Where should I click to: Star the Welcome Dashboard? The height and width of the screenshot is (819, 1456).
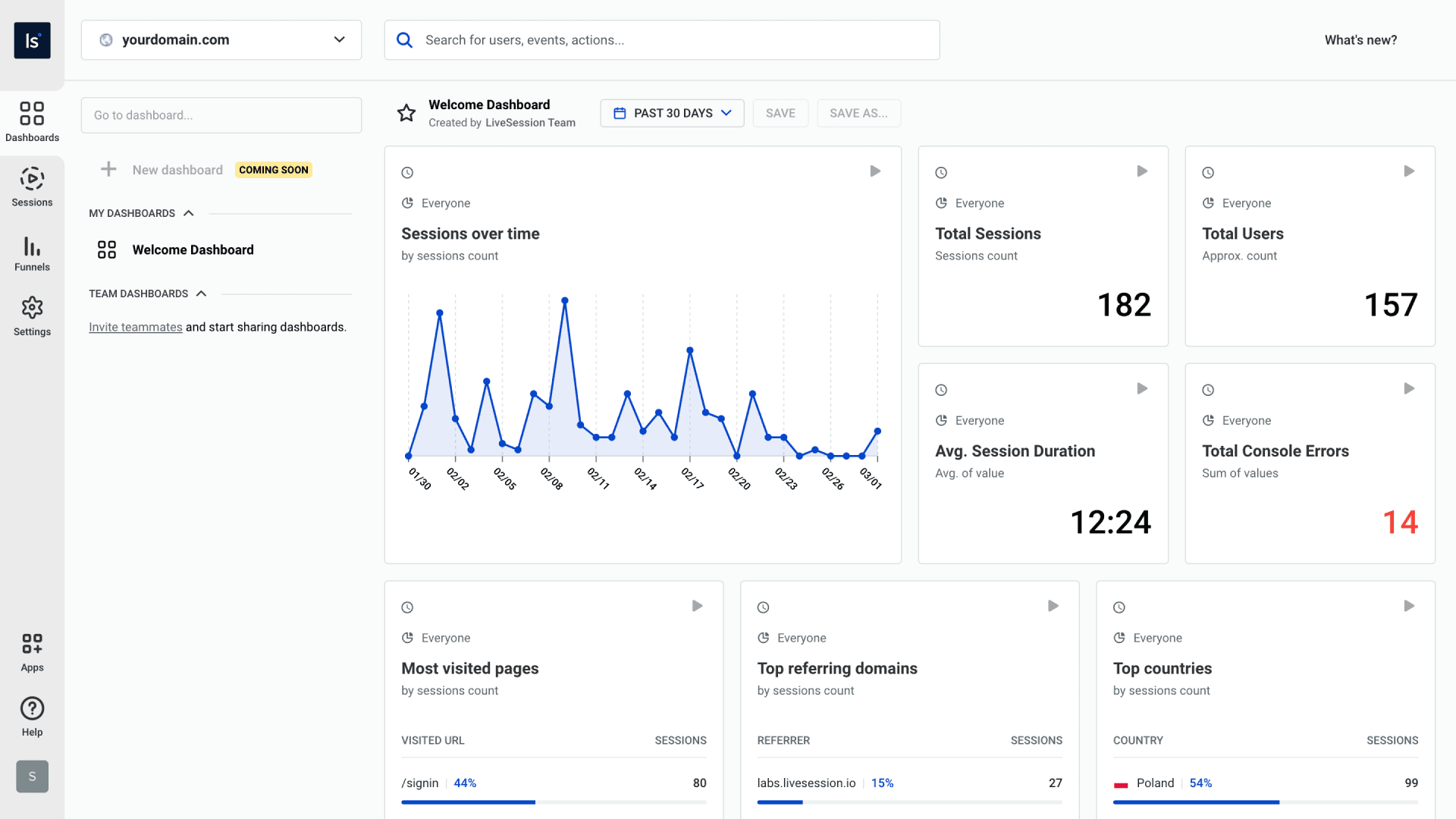click(406, 112)
